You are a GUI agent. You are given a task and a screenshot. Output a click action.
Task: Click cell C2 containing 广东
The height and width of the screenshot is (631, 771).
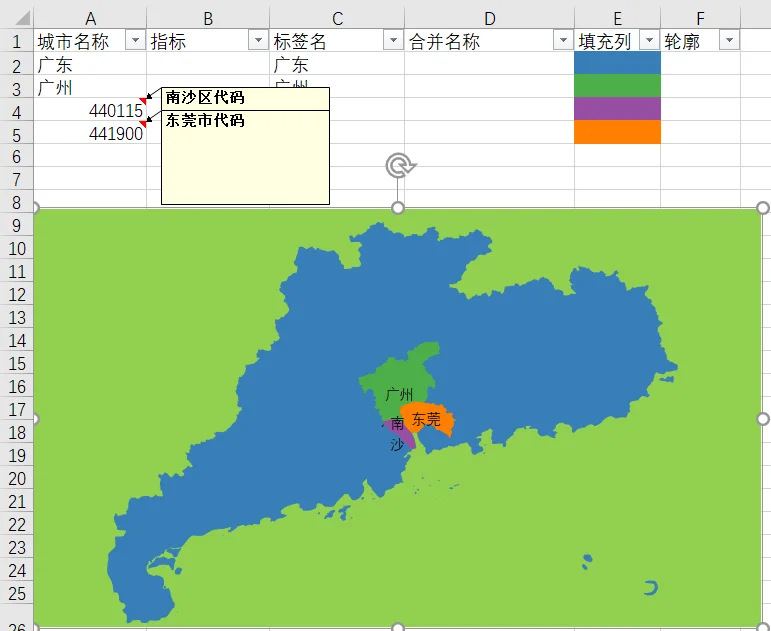[x=337, y=64]
